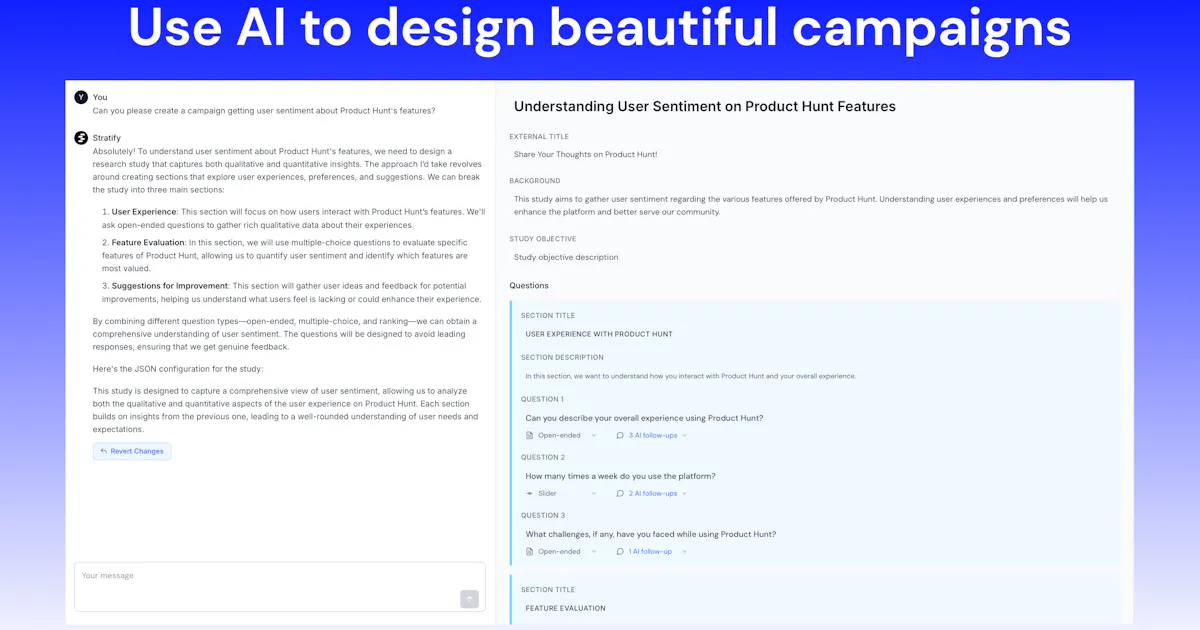Click the document icon for Question 1 type

[530, 435]
